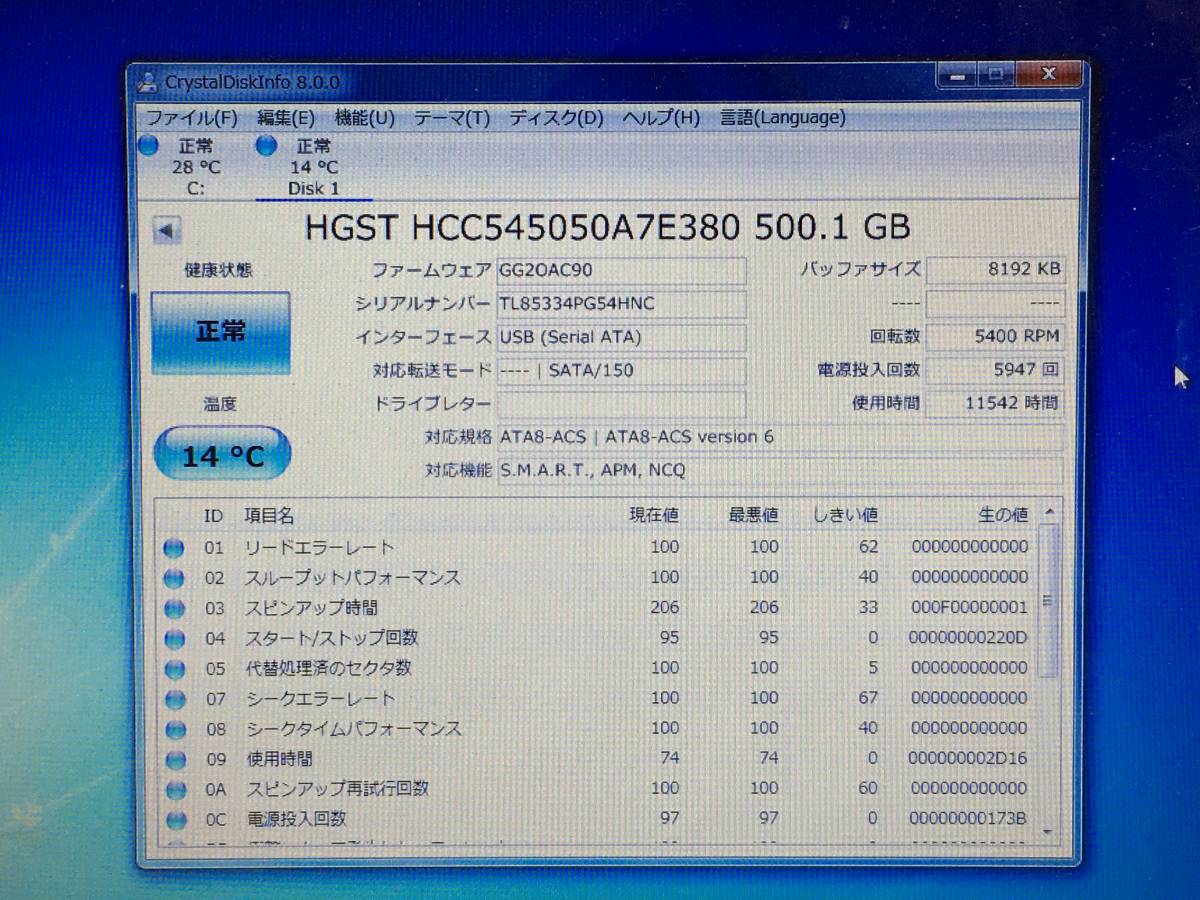Click the ID column header
This screenshot has width=1200, height=900.
(213, 516)
